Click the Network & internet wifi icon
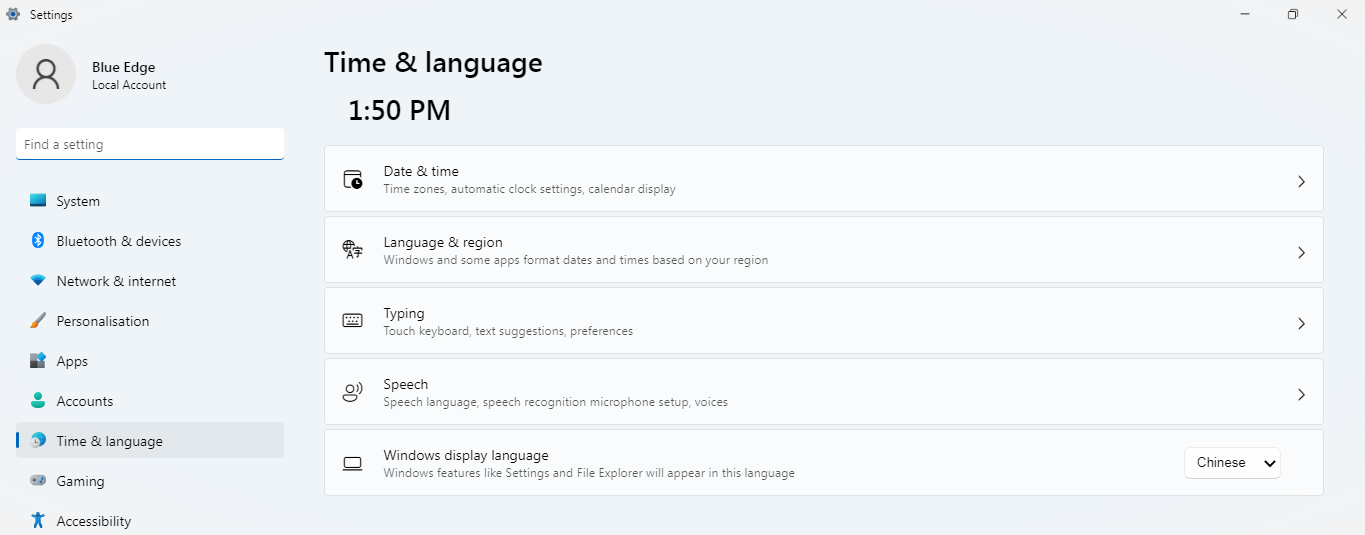Image resolution: width=1365 pixels, height=535 pixels. (38, 281)
